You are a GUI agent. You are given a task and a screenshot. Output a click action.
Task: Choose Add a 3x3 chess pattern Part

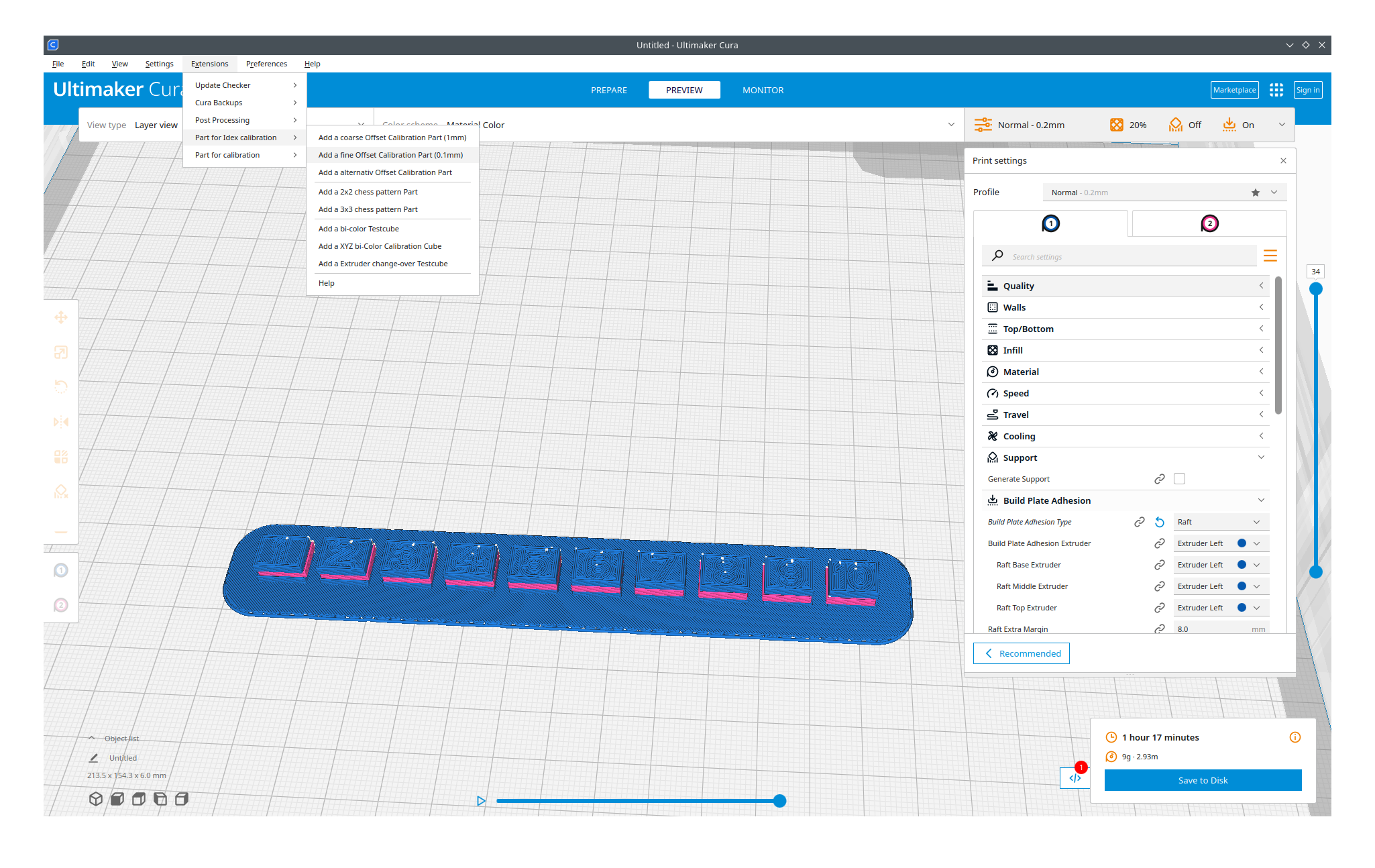(x=392, y=209)
